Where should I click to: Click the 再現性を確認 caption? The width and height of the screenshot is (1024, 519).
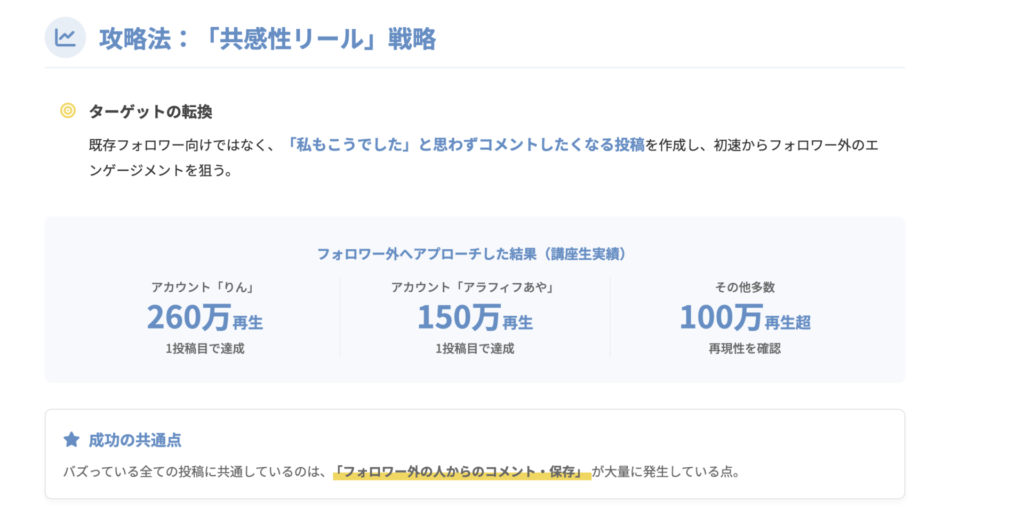[x=744, y=349]
